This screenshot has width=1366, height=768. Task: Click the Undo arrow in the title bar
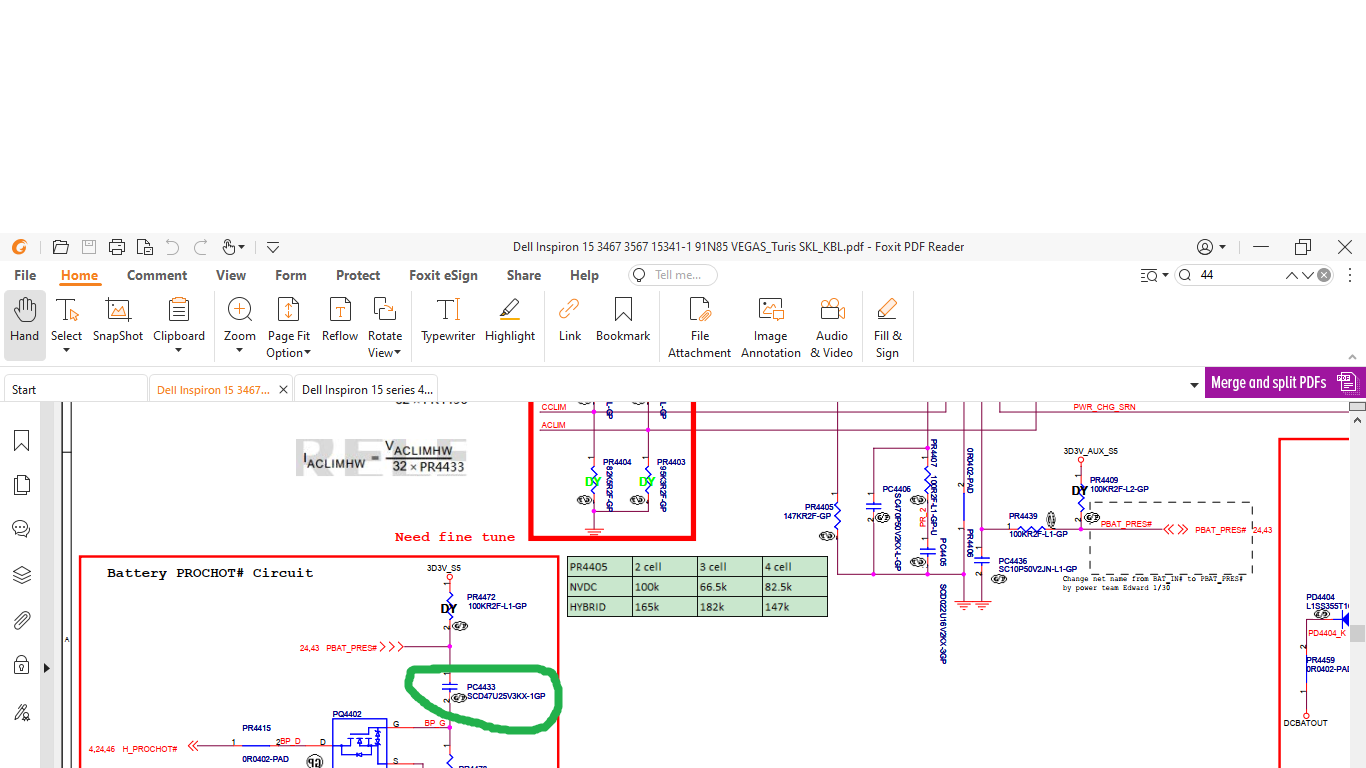point(173,247)
